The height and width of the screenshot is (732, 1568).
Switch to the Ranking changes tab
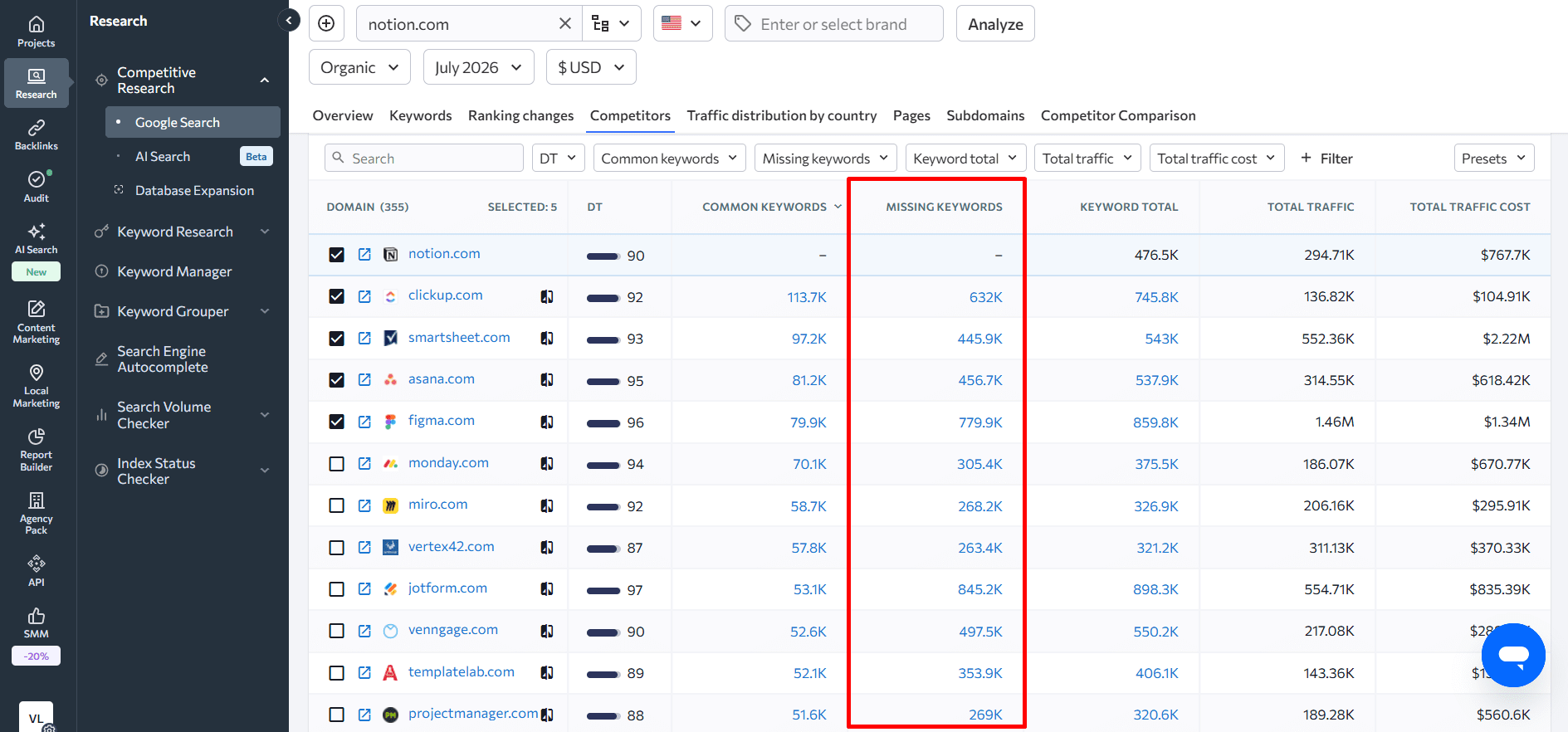pos(520,115)
